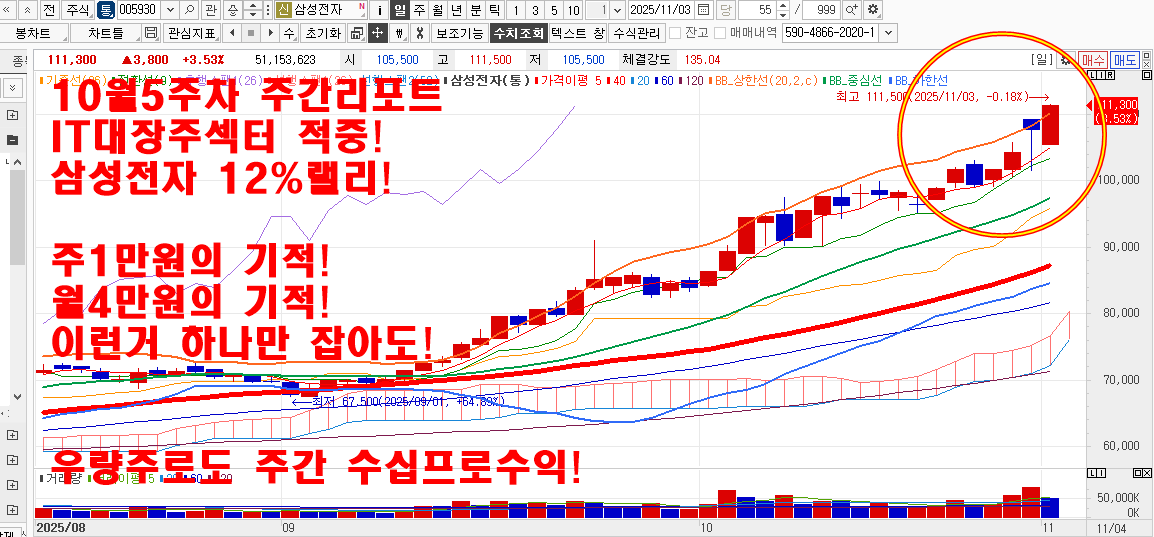Enable the 잔고 checkbox
Image resolution: width=1154 pixels, height=537 pixels.
675,33
